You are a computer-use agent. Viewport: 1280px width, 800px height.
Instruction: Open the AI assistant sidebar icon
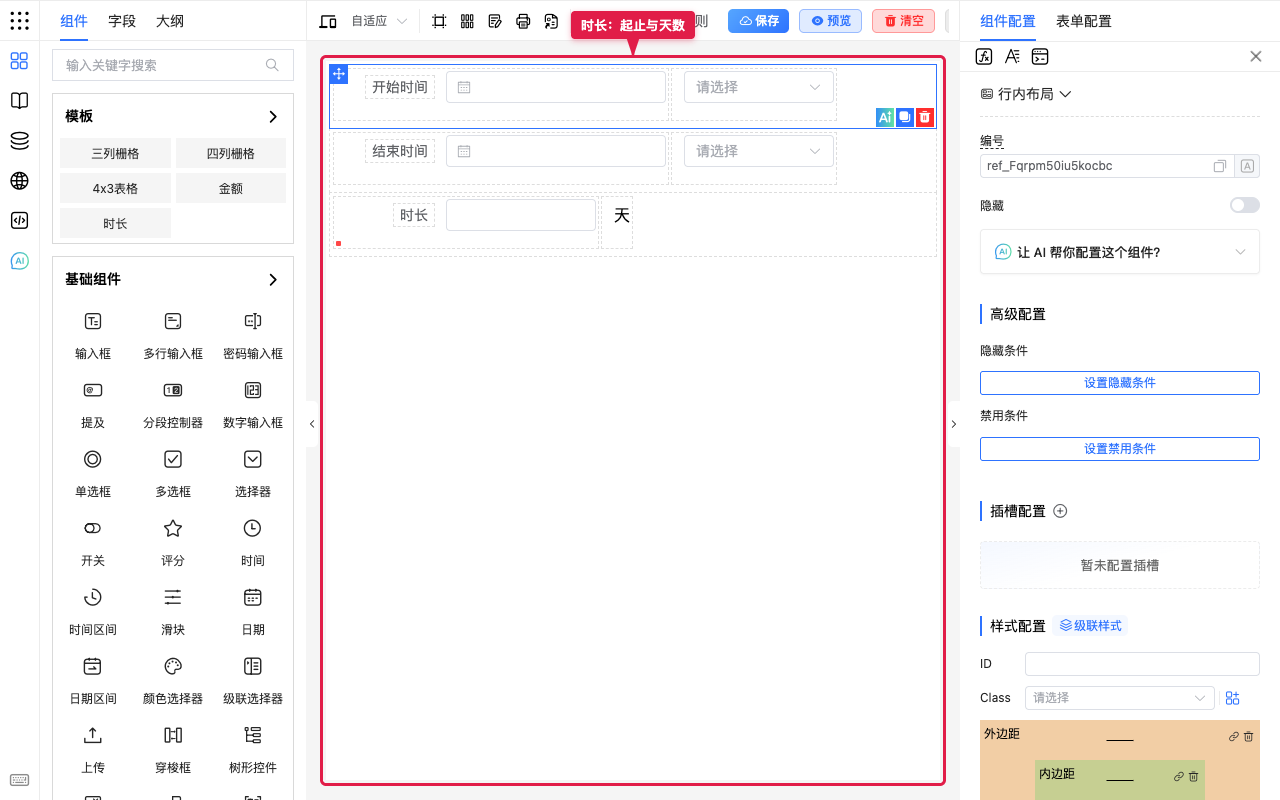point(19,261)
